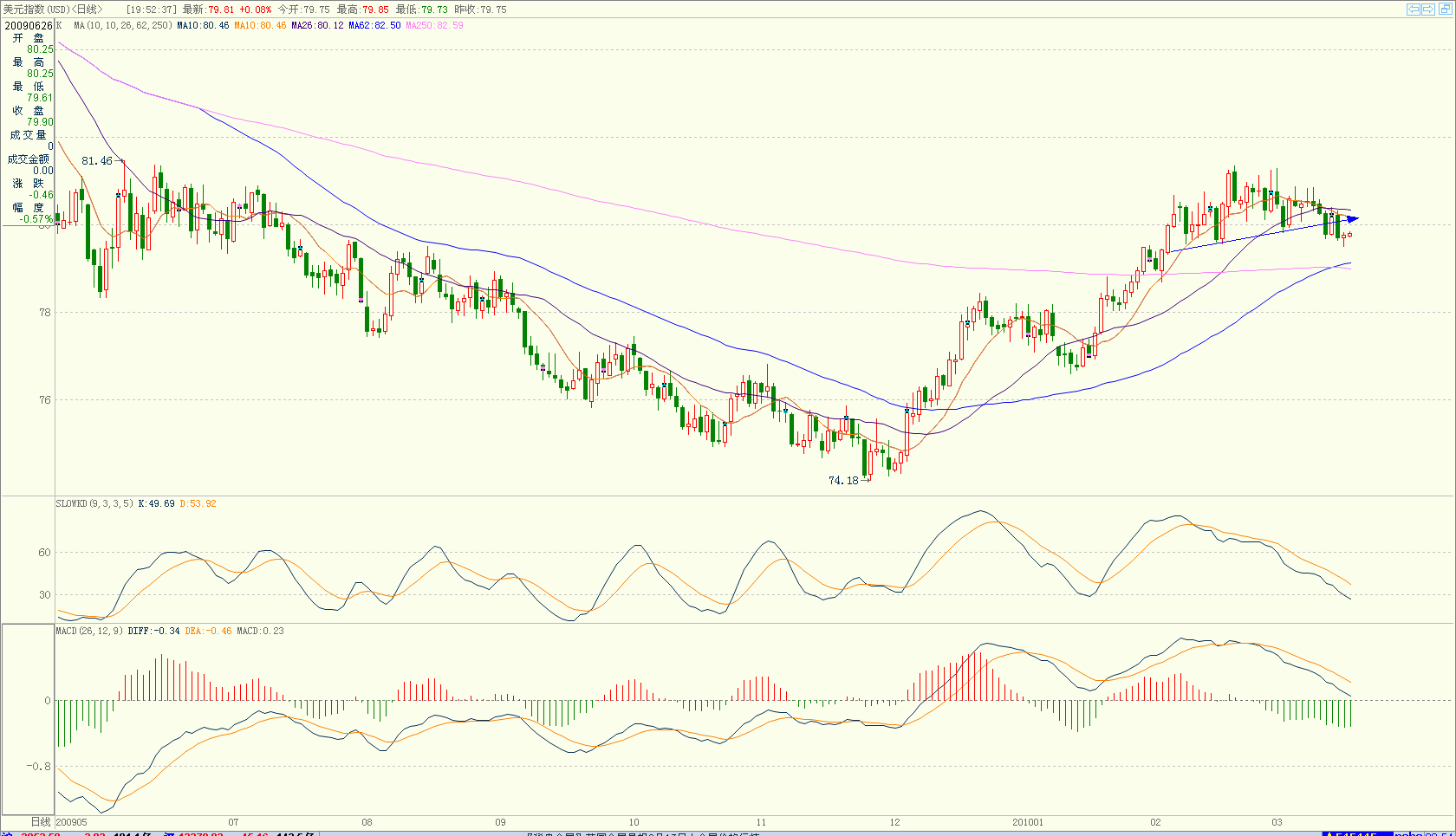The image size is (1456, 836).
Task: Select the MA26:80.12 legend value
Action: pos(317,25)
